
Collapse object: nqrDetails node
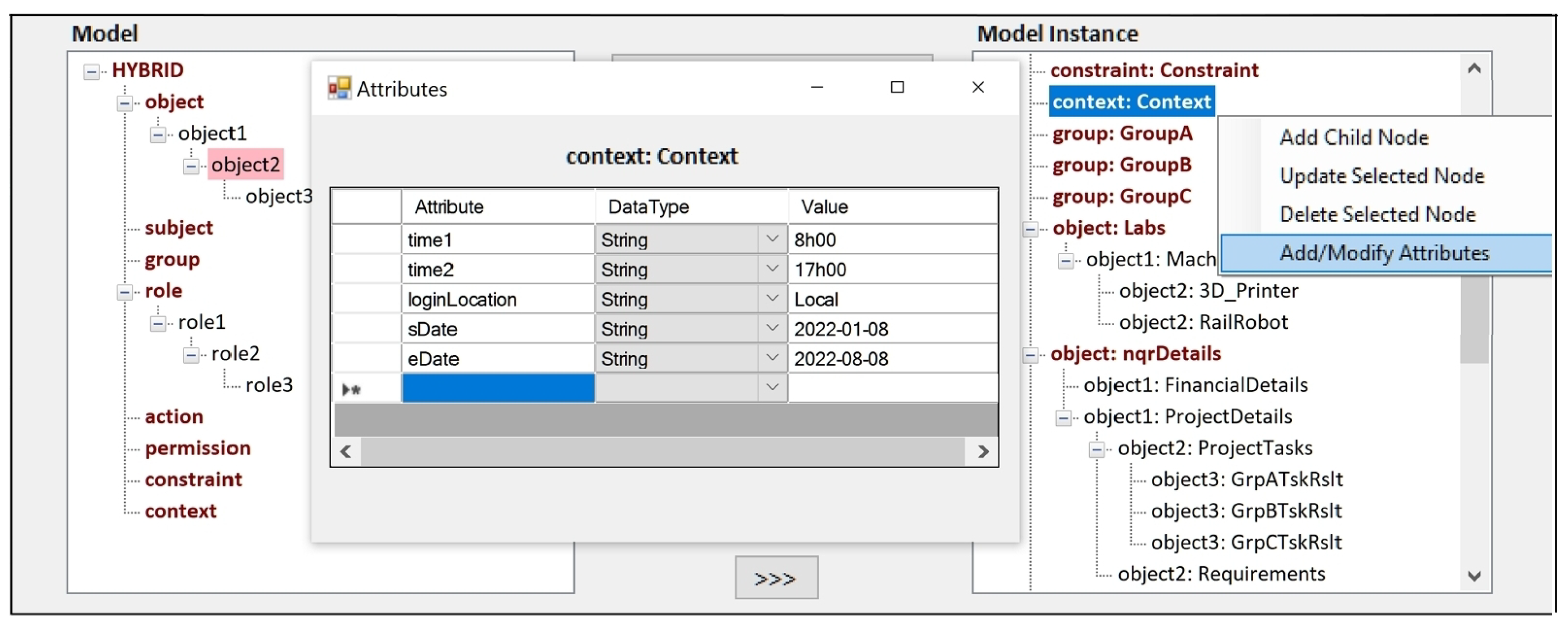point(1030,355)
